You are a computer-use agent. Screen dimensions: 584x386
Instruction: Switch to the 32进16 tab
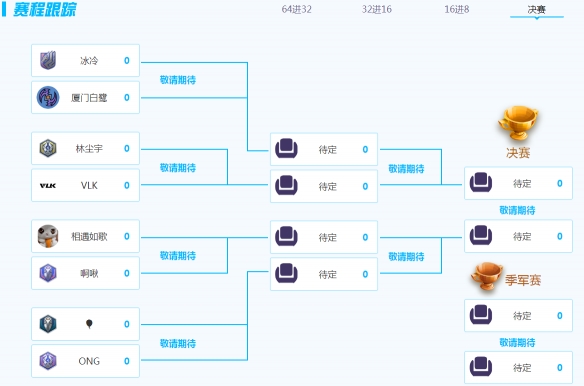point(377,9)
